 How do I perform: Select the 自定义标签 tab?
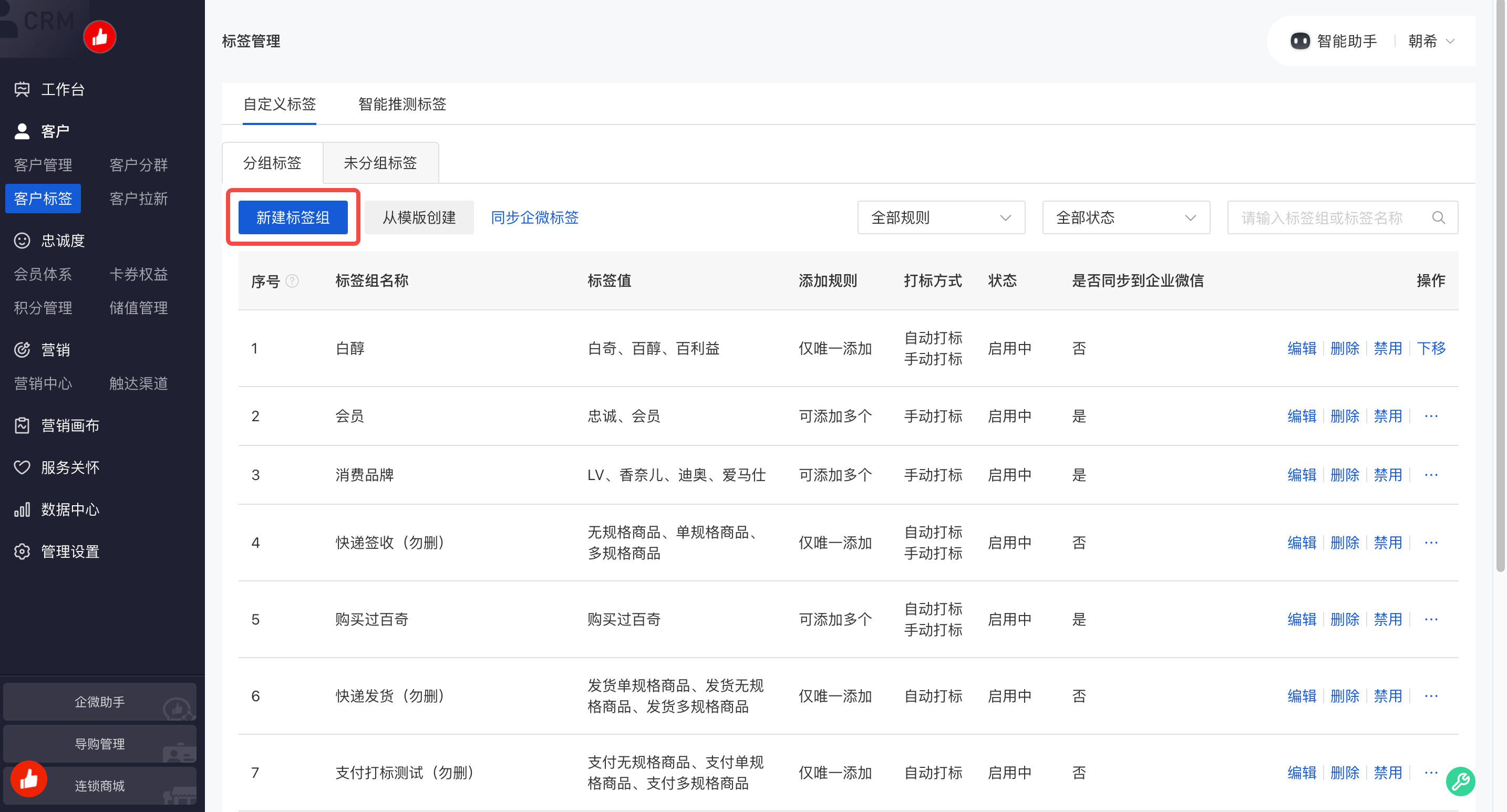pyautogui.click(x=279, y=104)
